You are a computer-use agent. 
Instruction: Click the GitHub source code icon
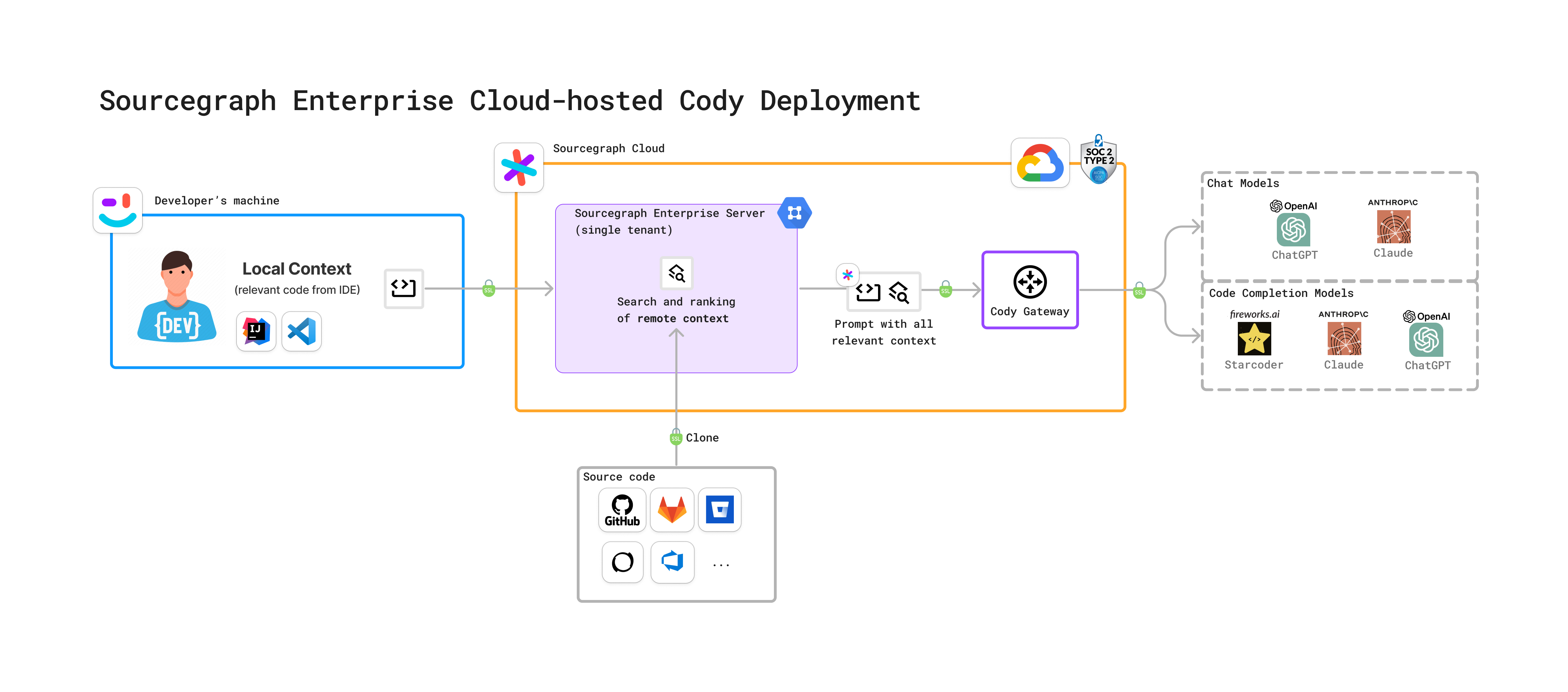point(621,510)
